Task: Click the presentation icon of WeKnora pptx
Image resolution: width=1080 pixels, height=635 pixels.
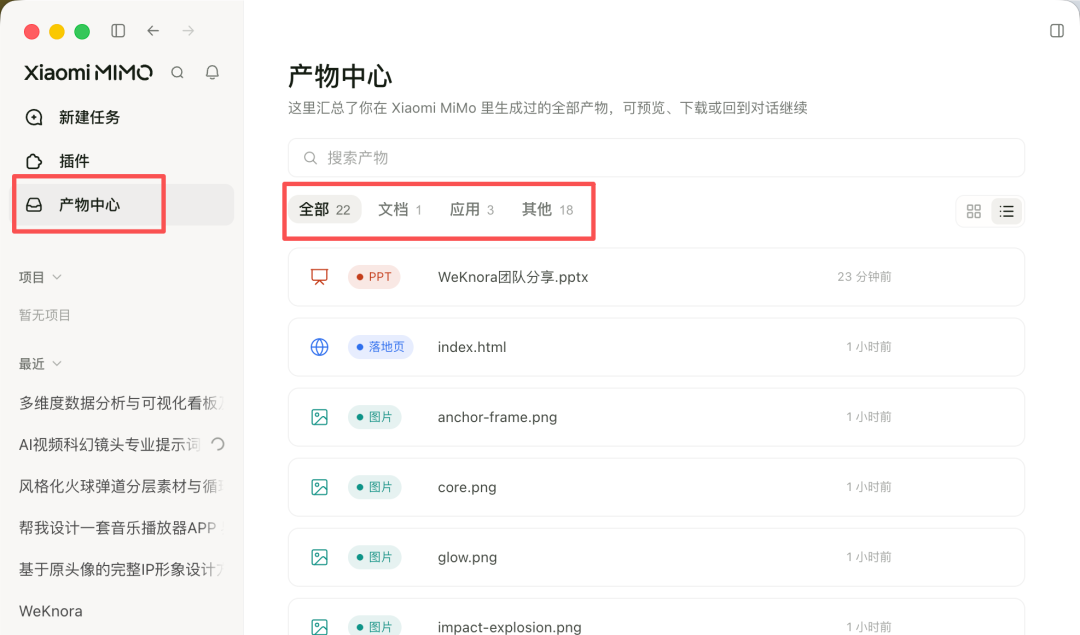Action: coord(319,277)
